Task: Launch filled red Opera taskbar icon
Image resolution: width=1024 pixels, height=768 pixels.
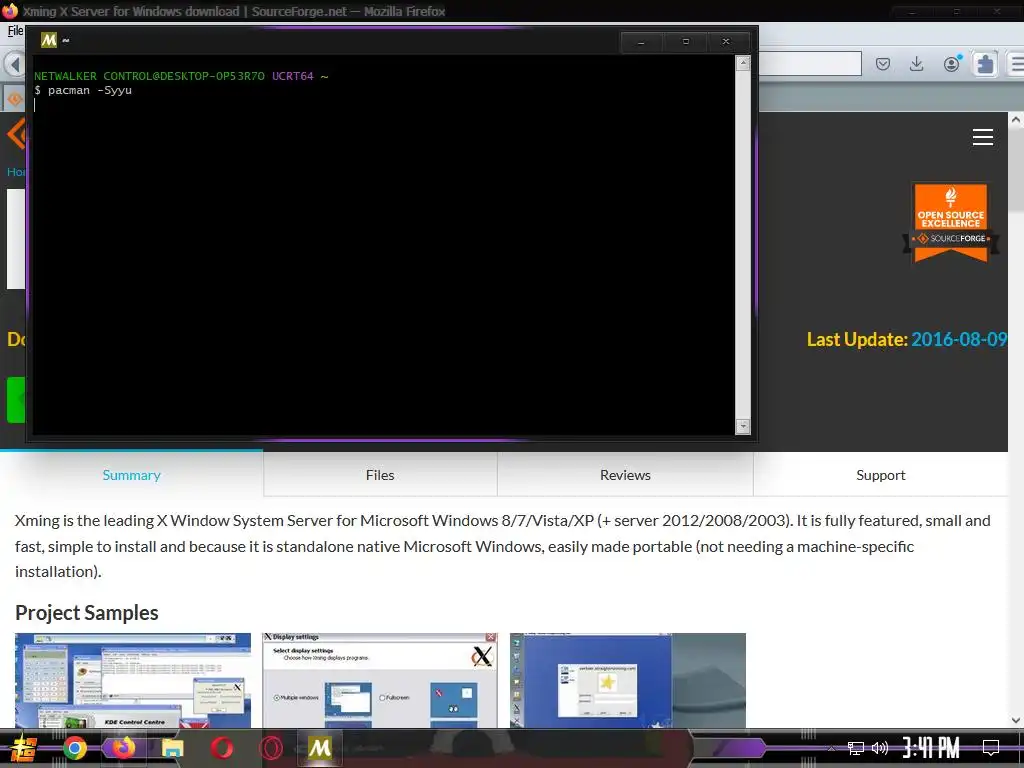Action: tap(222, 748)
